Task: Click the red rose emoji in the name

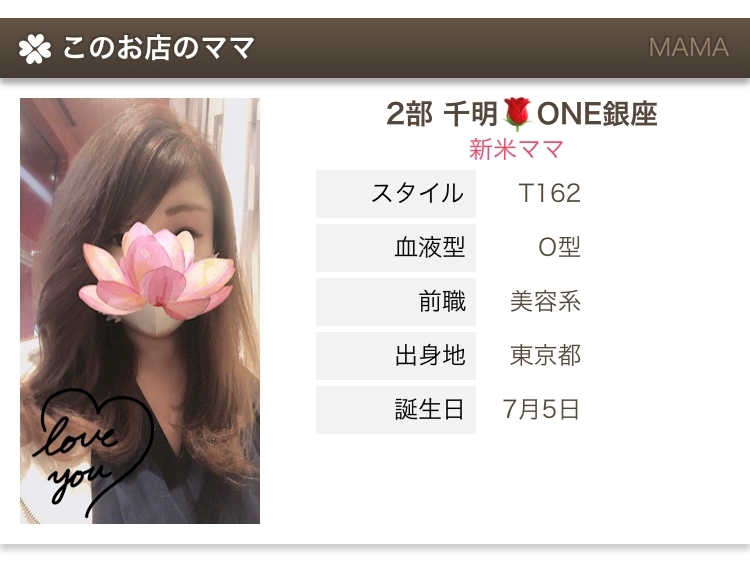Action: [518, 114]
